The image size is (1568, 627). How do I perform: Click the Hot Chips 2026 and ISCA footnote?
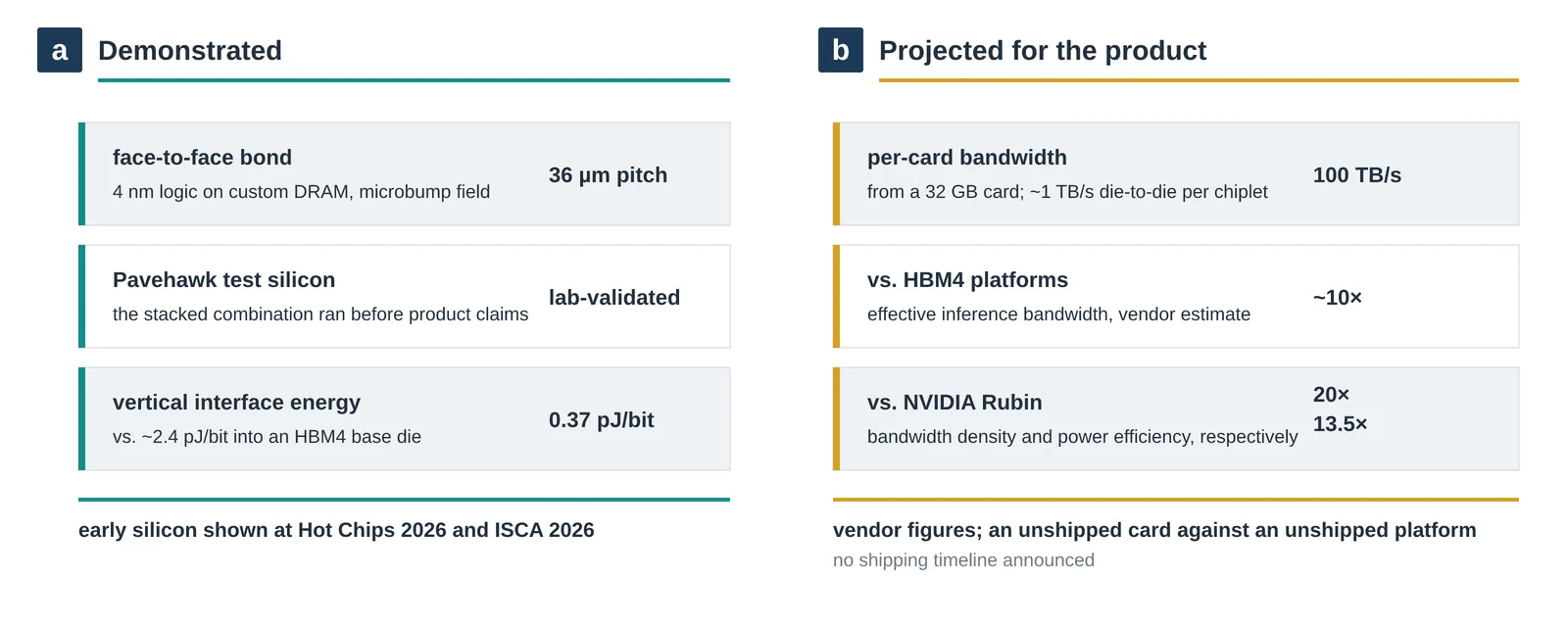pos(336,530)
